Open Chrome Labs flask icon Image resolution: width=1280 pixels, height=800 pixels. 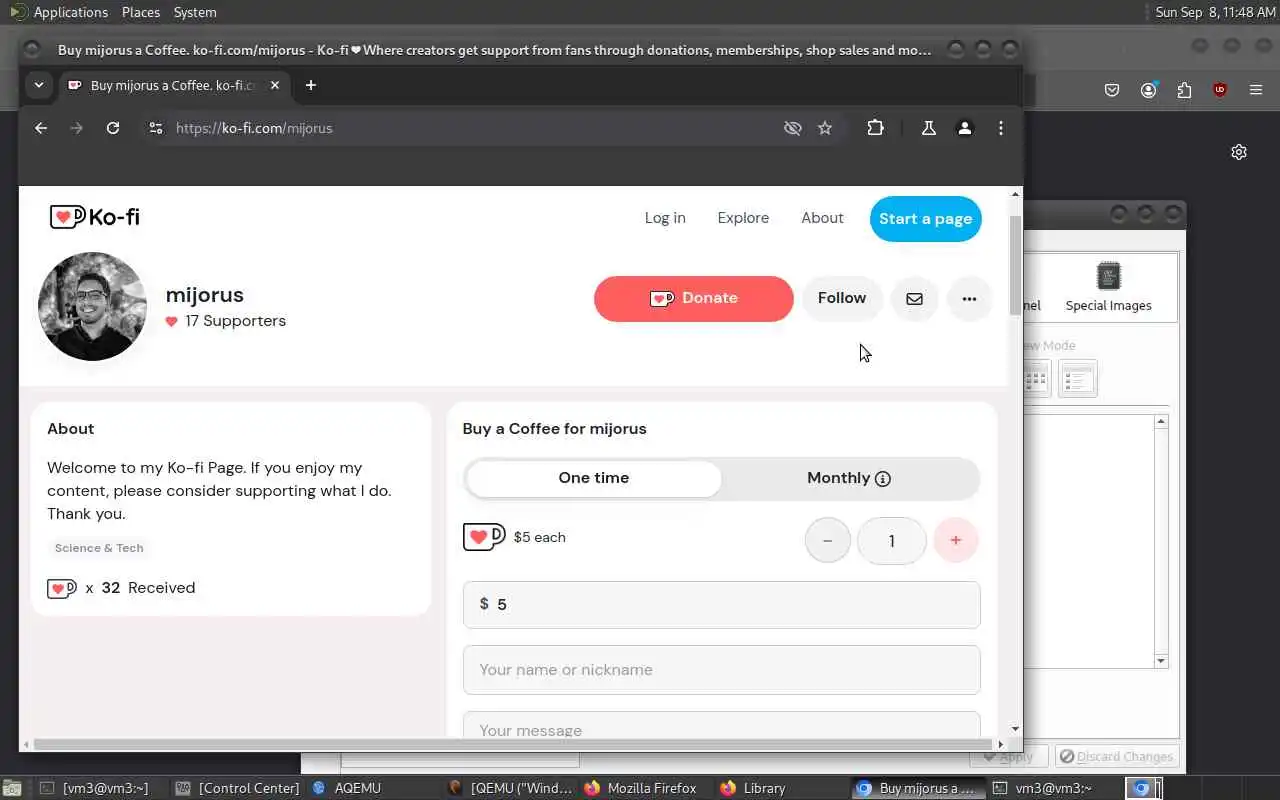click(x=929, y=128)
